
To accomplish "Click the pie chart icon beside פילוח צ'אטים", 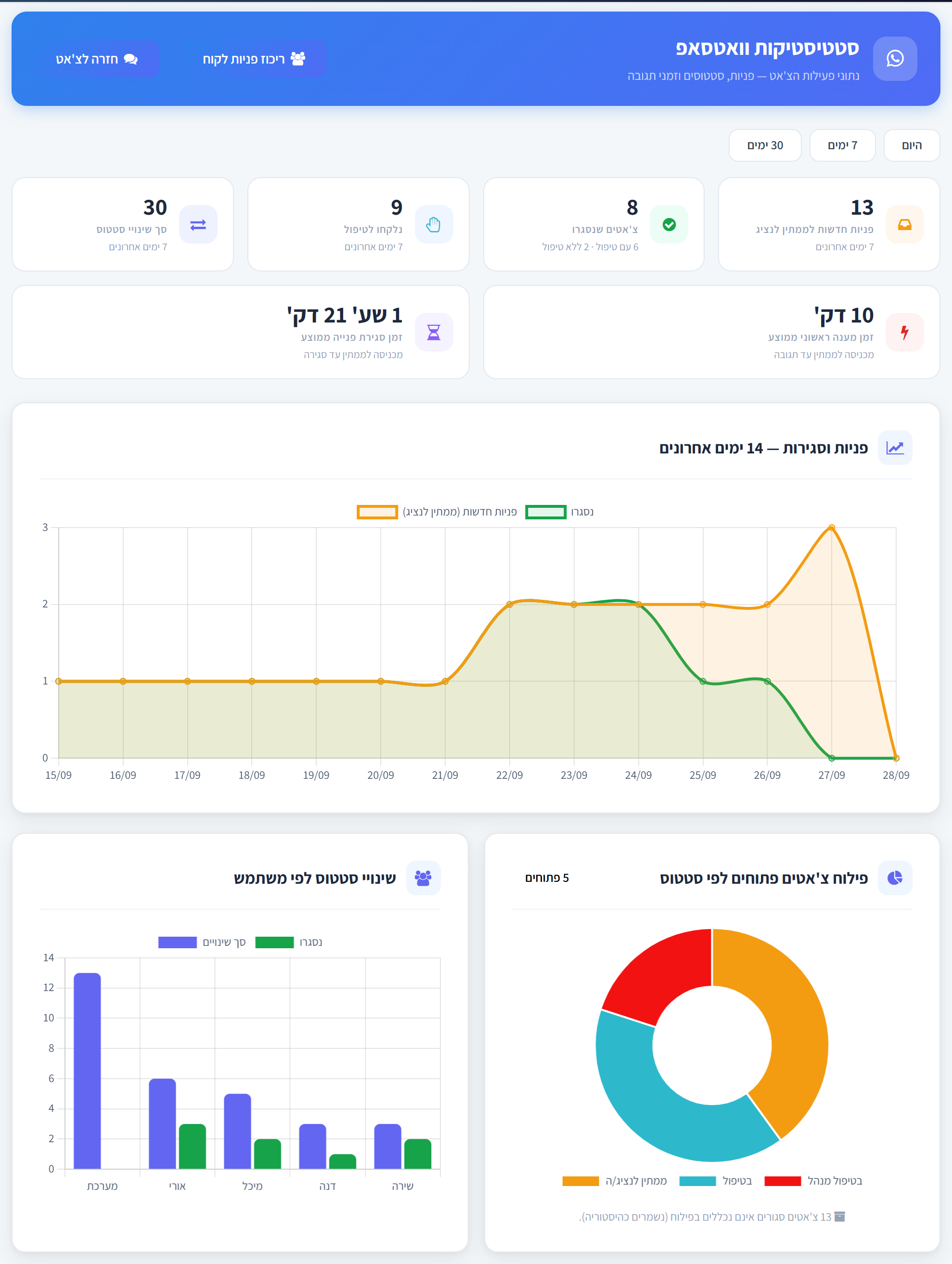I will click(895, 877).
